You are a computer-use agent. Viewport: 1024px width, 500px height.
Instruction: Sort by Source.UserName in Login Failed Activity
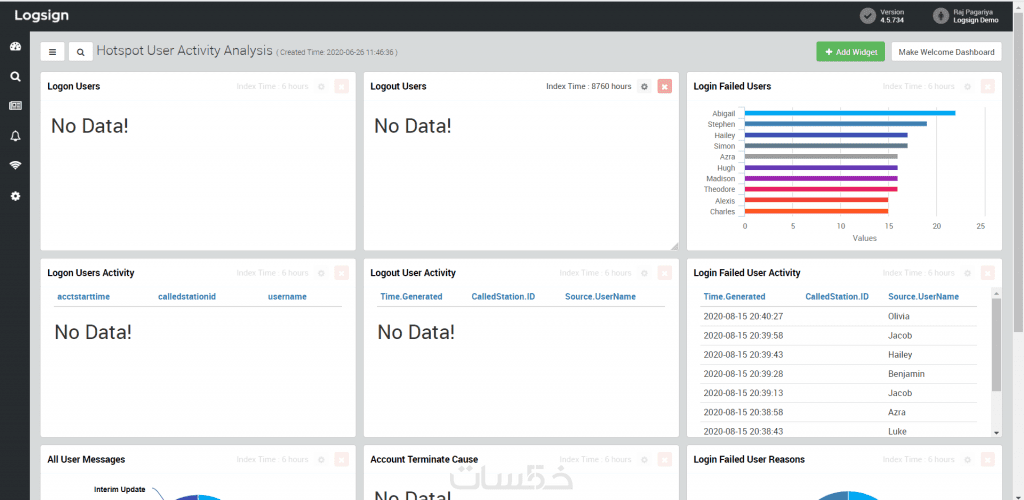tap(923, 297)
